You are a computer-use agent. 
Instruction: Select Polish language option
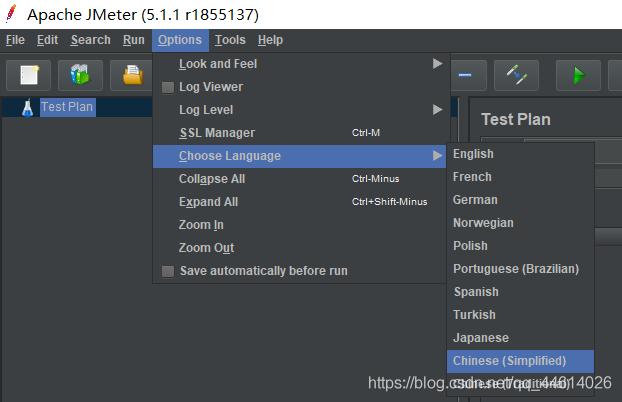pos(520,246)
